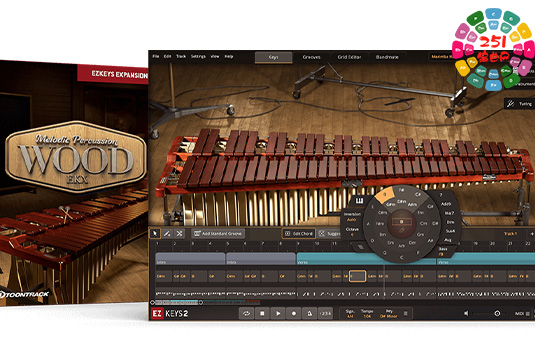The width and height of the screenshot is (535, 363).
Task: Choose the G chord on chord wheel
Action: [385, 253]
